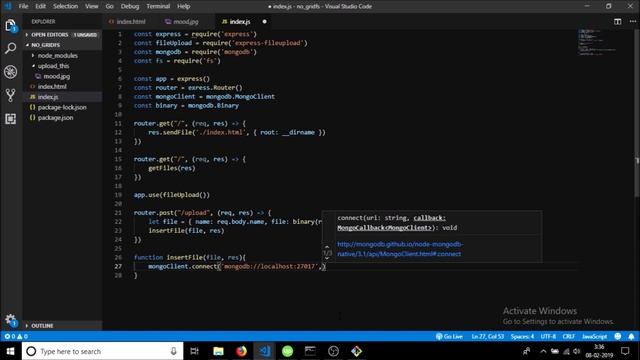Click the microphone in taskbar search

[173, 351]
